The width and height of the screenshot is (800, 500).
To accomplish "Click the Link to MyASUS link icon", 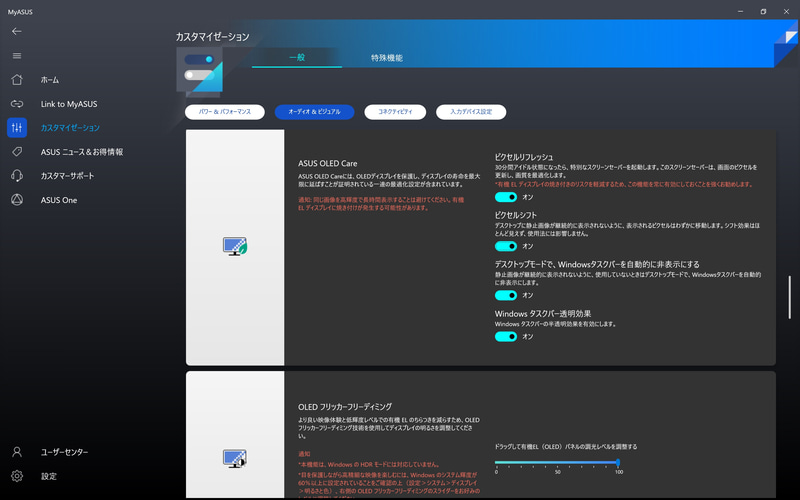I will click(x=17, y=104).
